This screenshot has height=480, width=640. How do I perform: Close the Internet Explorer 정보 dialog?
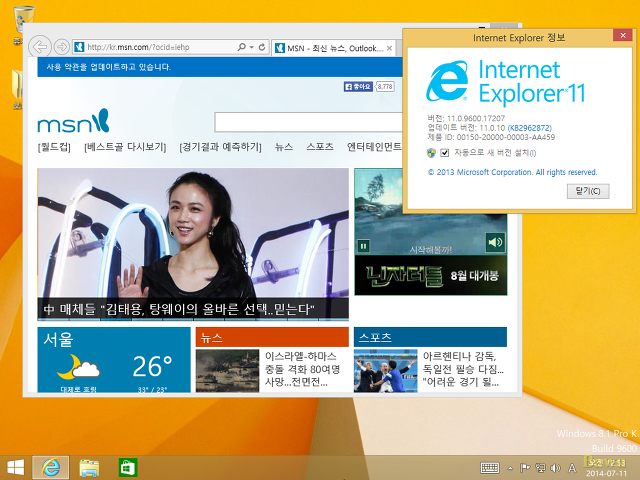[623, 36]
